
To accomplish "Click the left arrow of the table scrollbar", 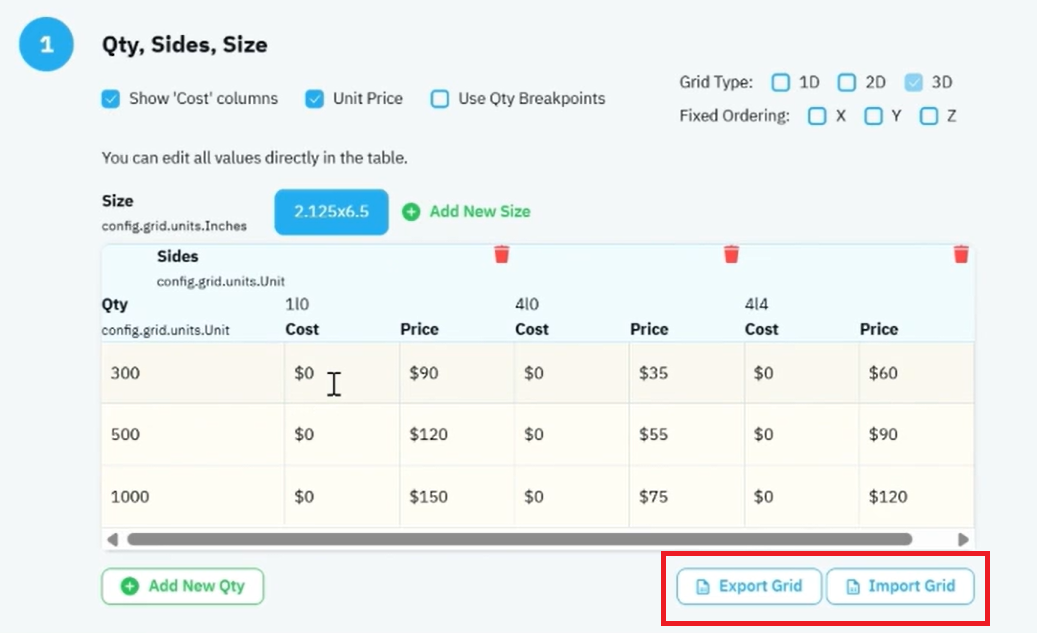I will tap(112, 540).
